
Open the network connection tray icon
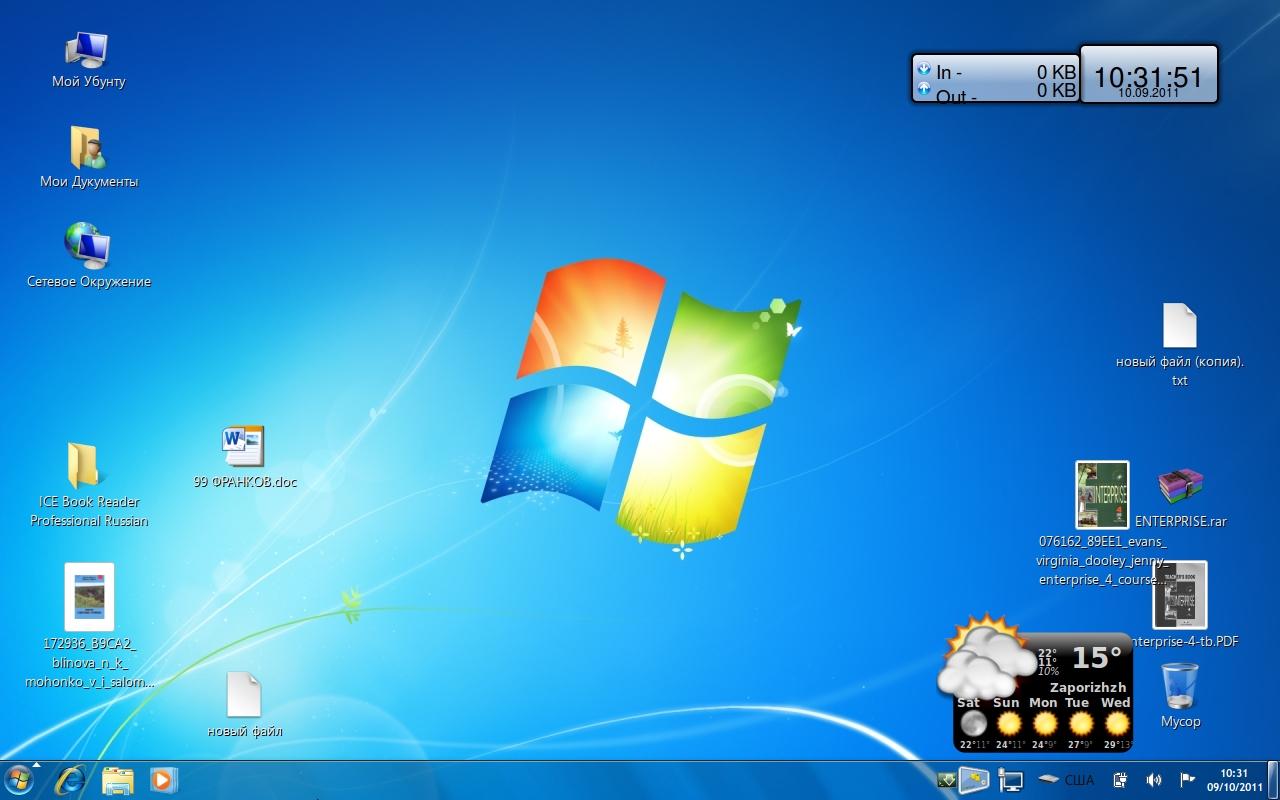click(1011, 781)
